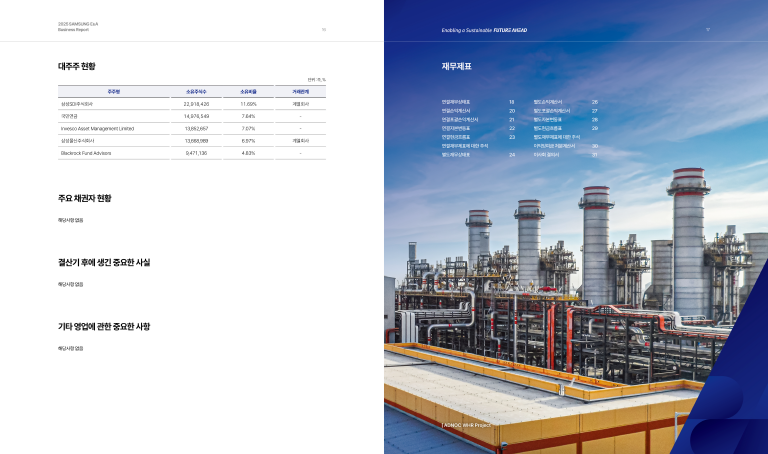Image resolution: width=768 pixels, height=454 pixels.
Task: Select the 거래관계 column header
Action: [x=300, y=92]
